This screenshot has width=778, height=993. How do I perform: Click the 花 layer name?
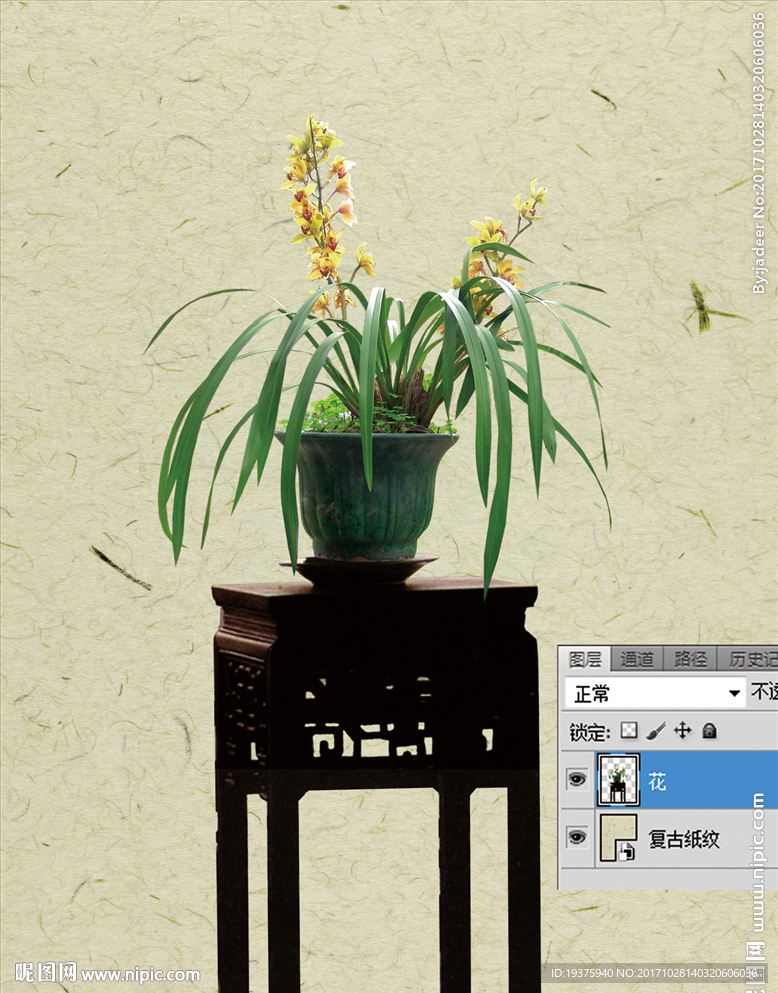pyautogui.click(x=656, y=782)
